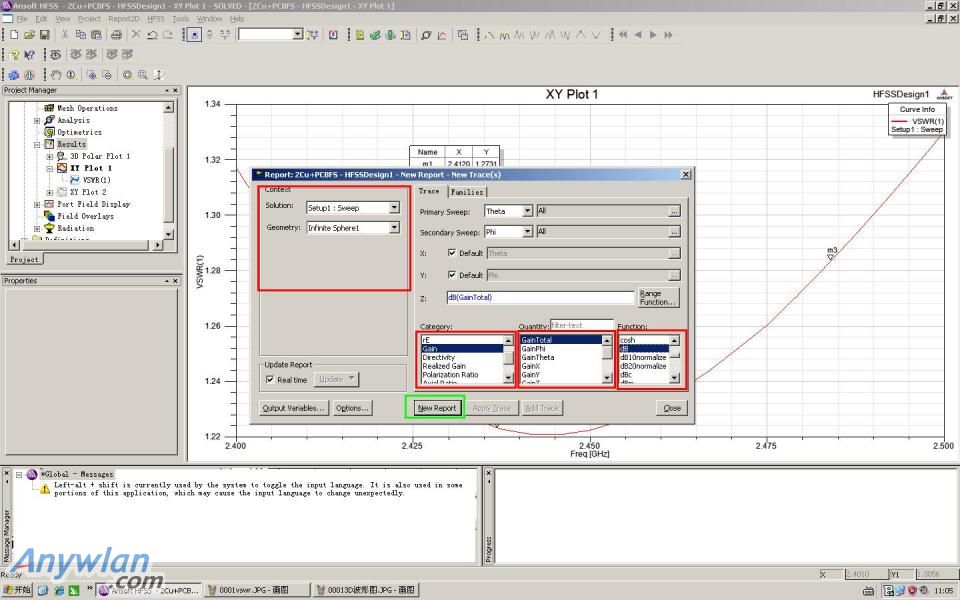Click the Undo arrow icon

152,35
